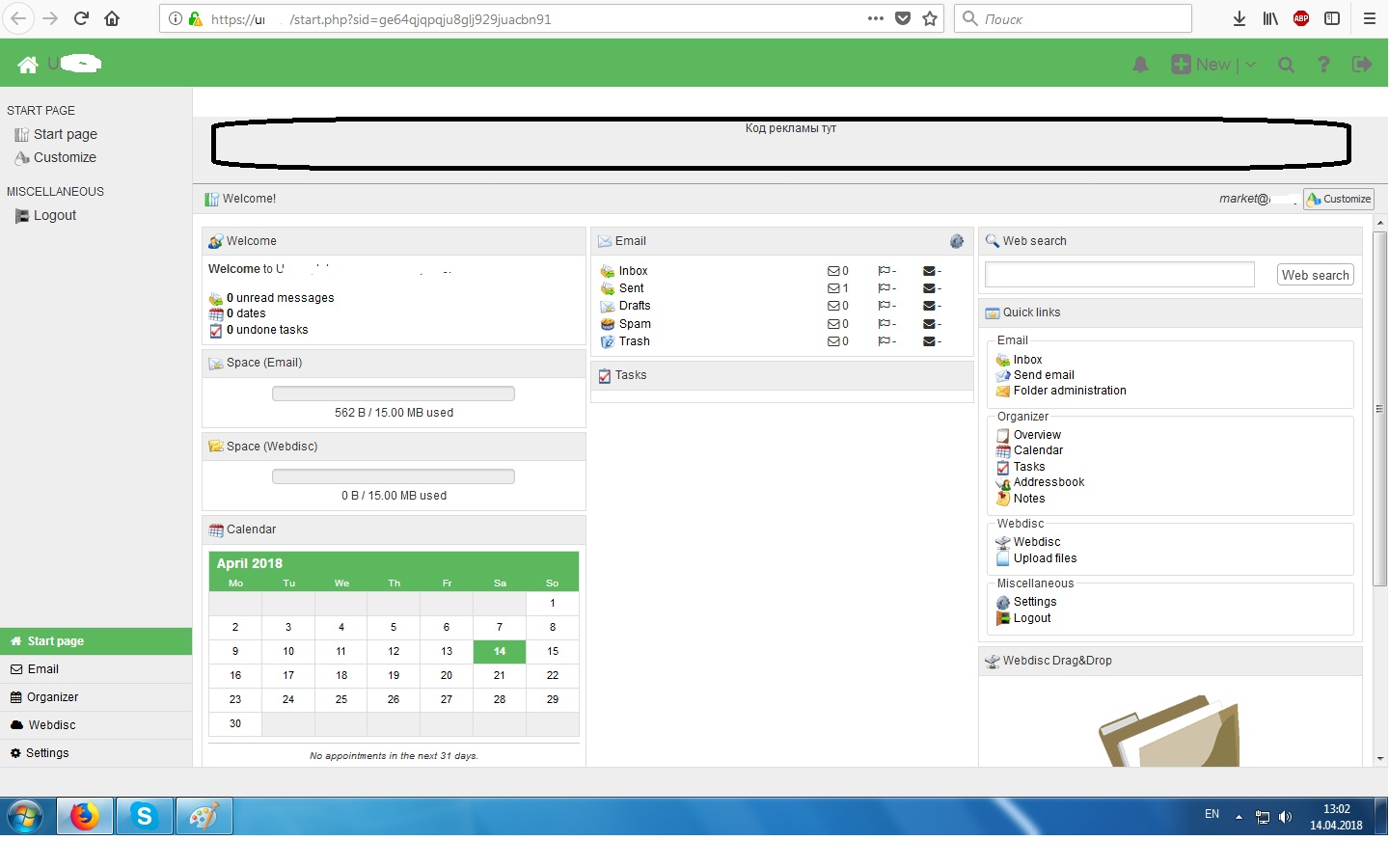Click the Adblock Plus extension icon

pyautogui.click(x=1301, y=18)
